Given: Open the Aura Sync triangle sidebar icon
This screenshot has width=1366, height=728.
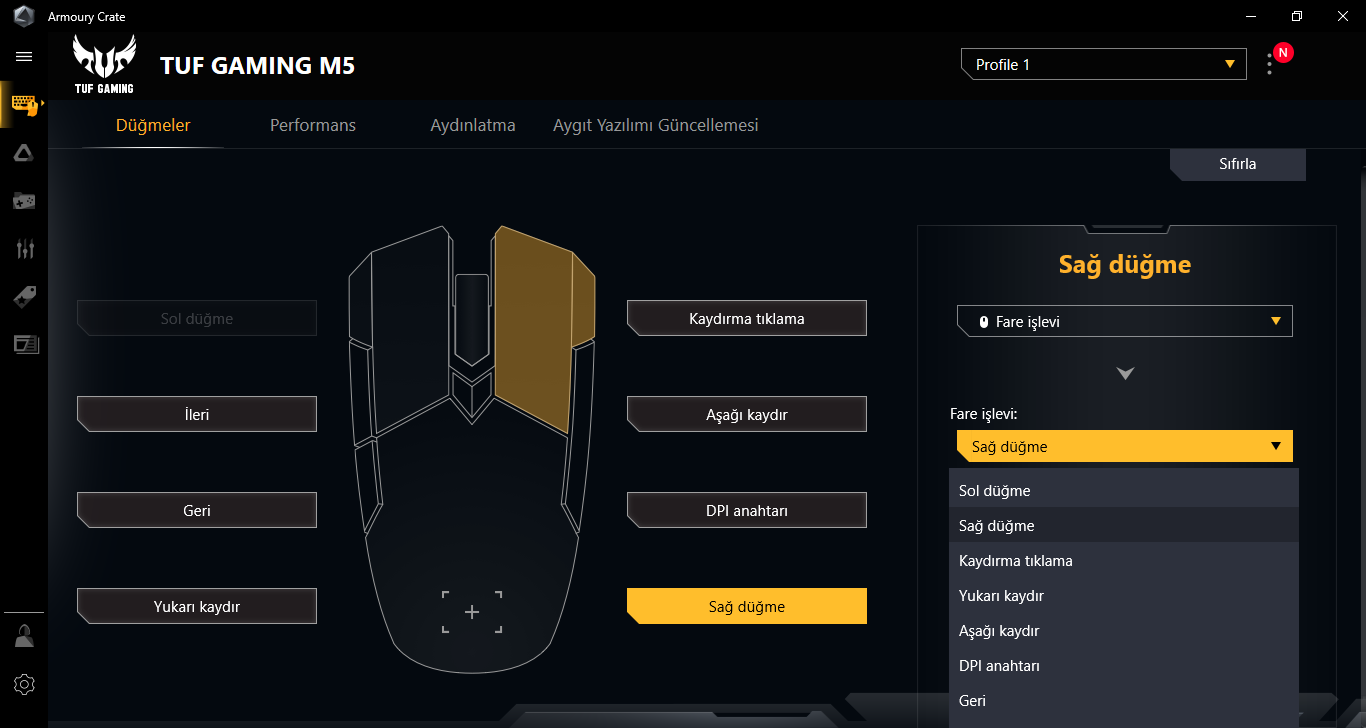Looking at the screenshot, I should tap(24, 153).
